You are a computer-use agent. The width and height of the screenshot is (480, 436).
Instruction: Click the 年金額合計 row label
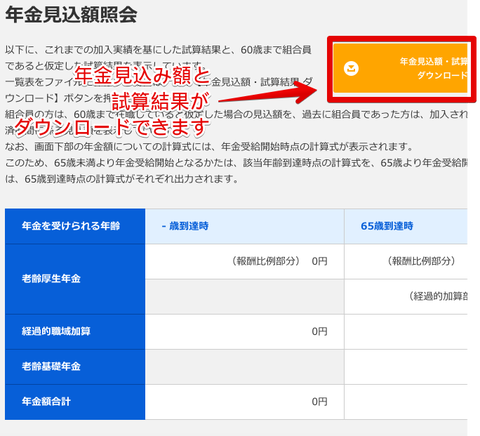tap(75, 402)
